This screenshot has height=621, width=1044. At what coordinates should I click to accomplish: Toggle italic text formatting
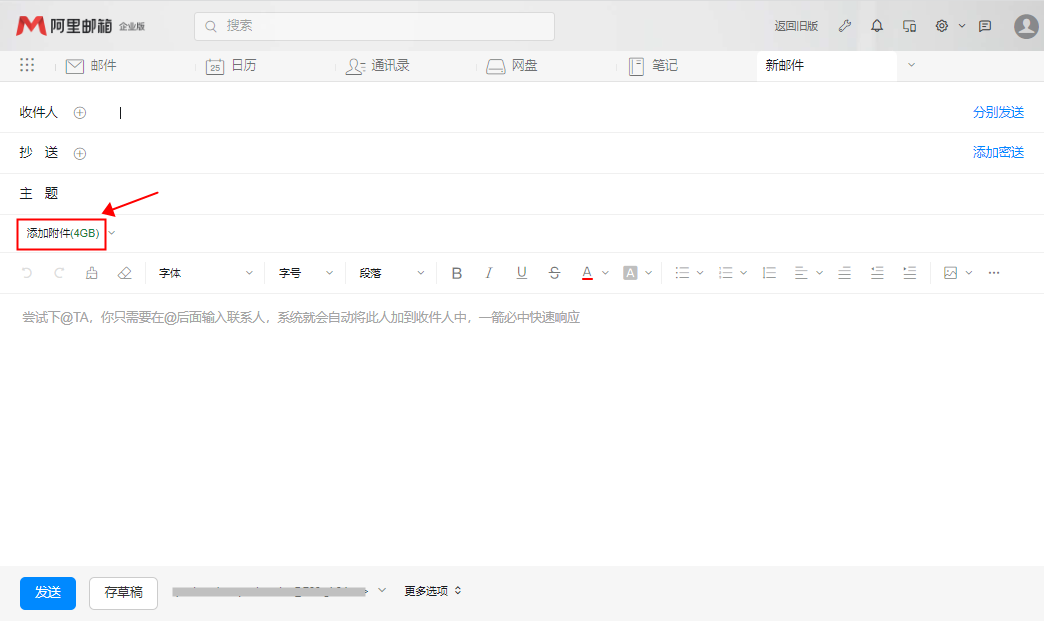point(489,273)
